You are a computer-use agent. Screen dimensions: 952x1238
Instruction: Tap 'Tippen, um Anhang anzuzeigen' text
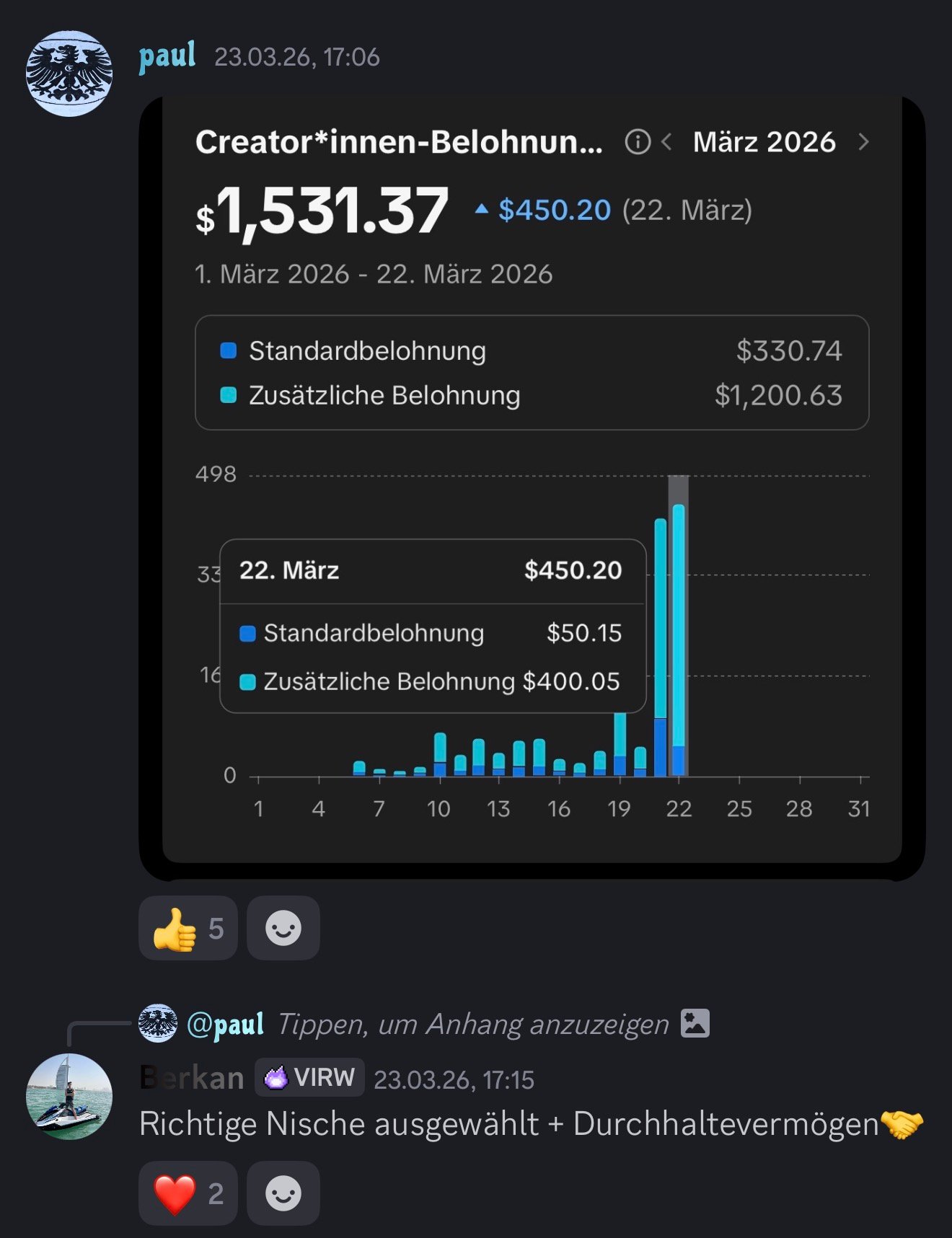pyautogui.click(x=473, y=1024)
